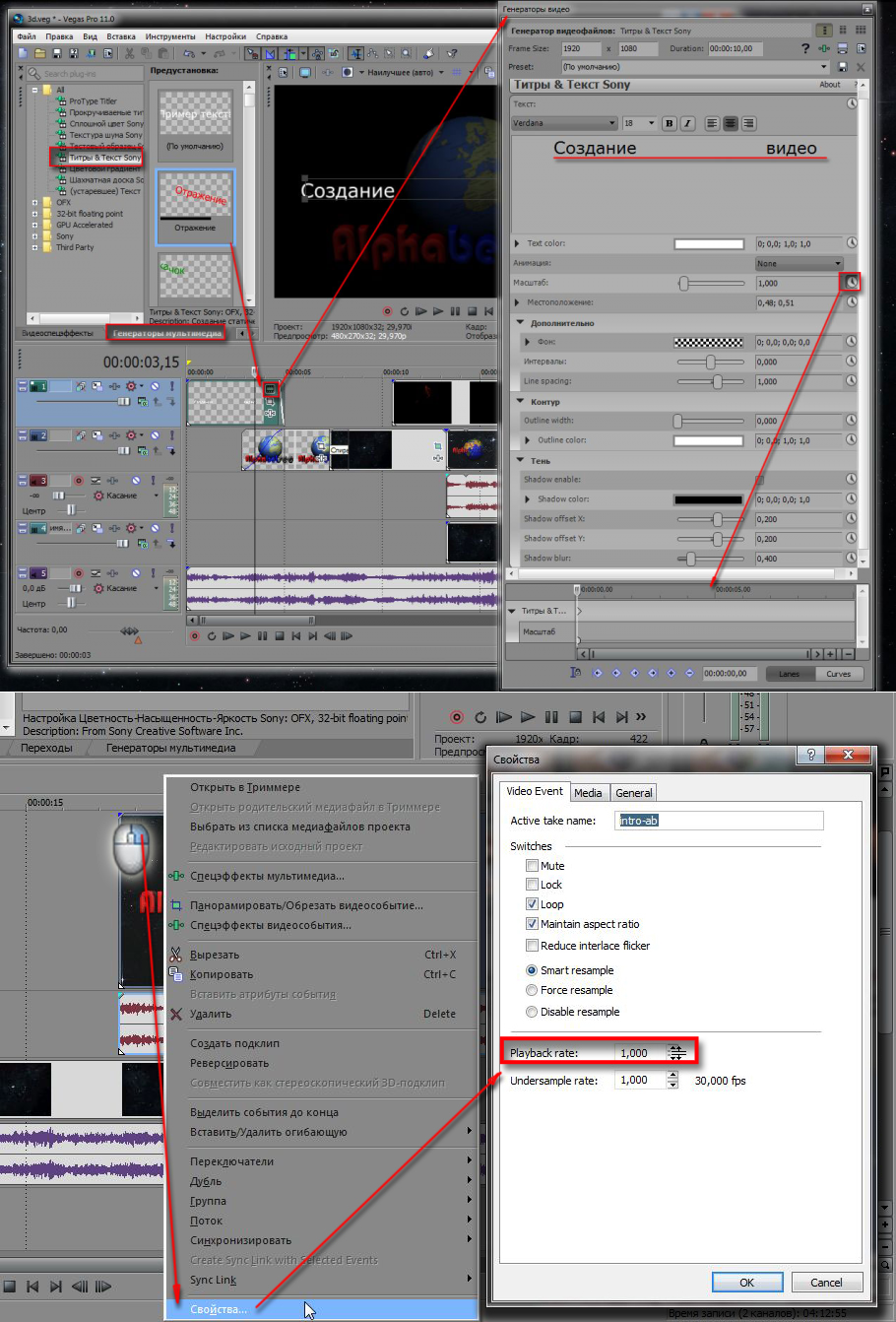Uncheck the Loop switch

[x=532, y=904]
